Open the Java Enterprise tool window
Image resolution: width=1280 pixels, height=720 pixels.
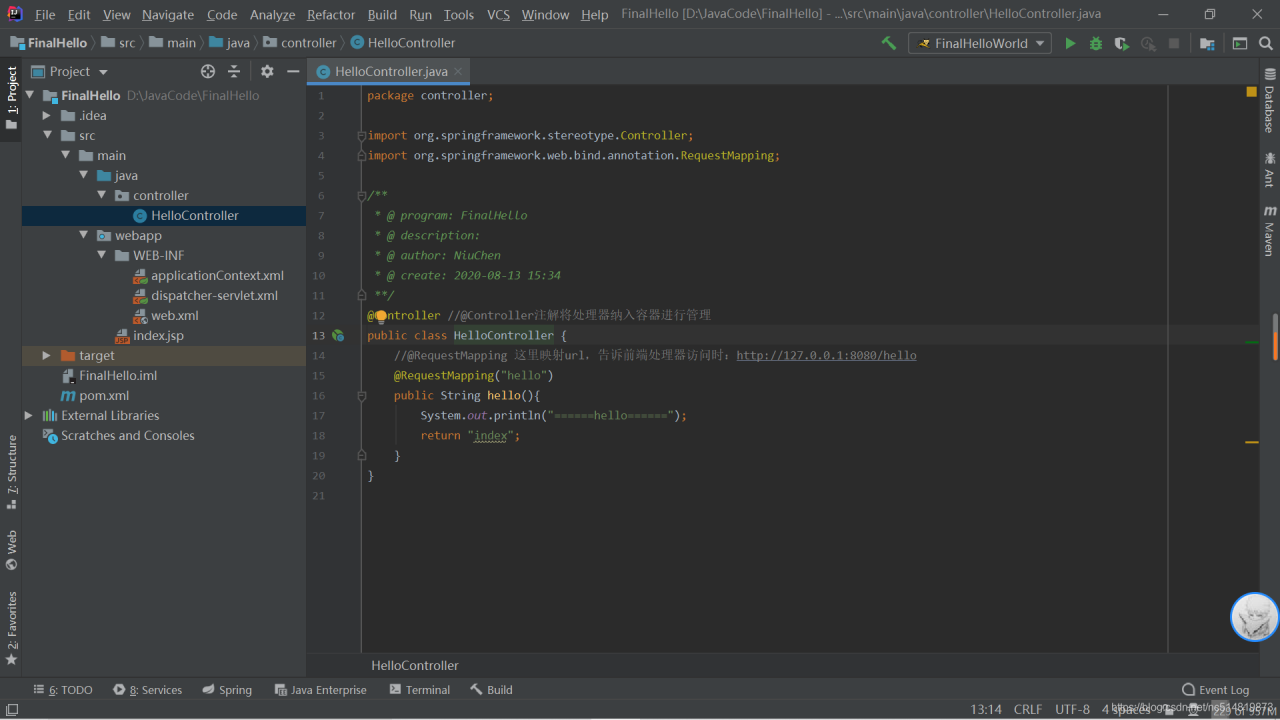click(x=321, y=690)
